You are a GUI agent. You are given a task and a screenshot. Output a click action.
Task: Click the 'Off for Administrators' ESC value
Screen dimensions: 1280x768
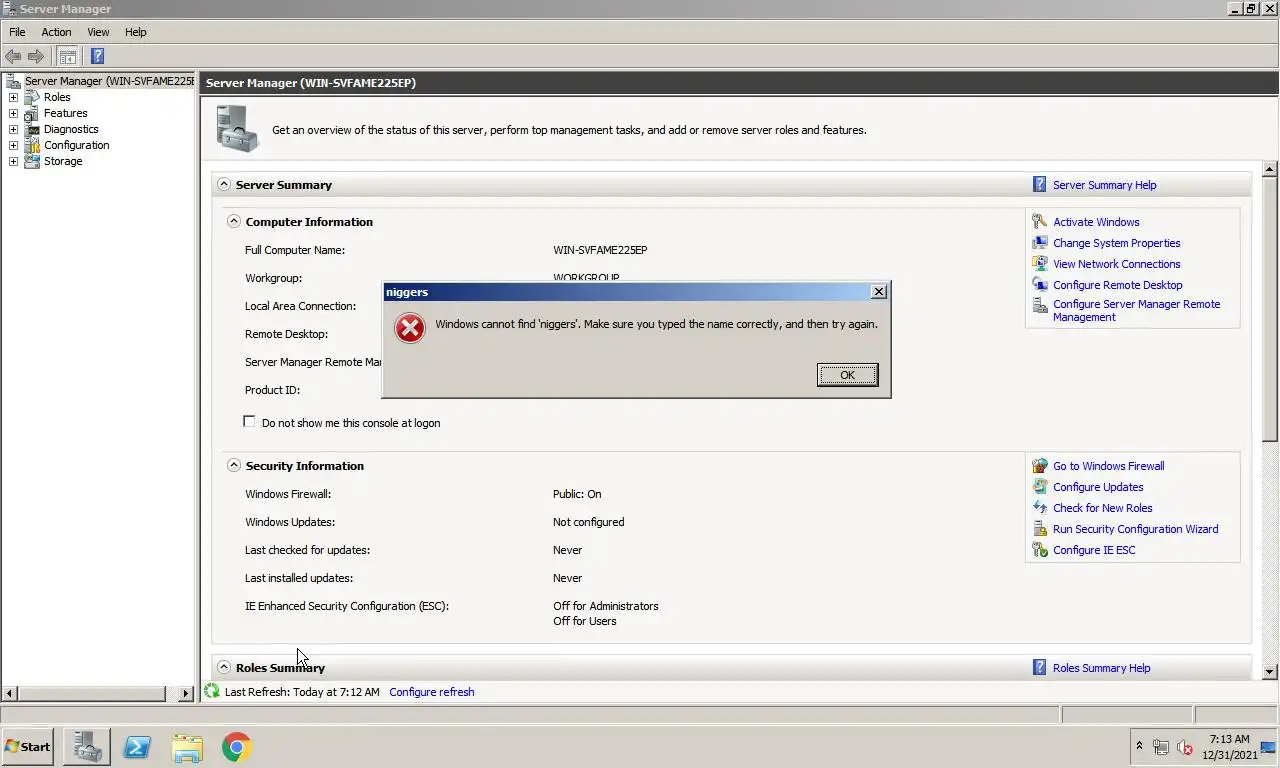pyautogui.click(x=606, y=606)
